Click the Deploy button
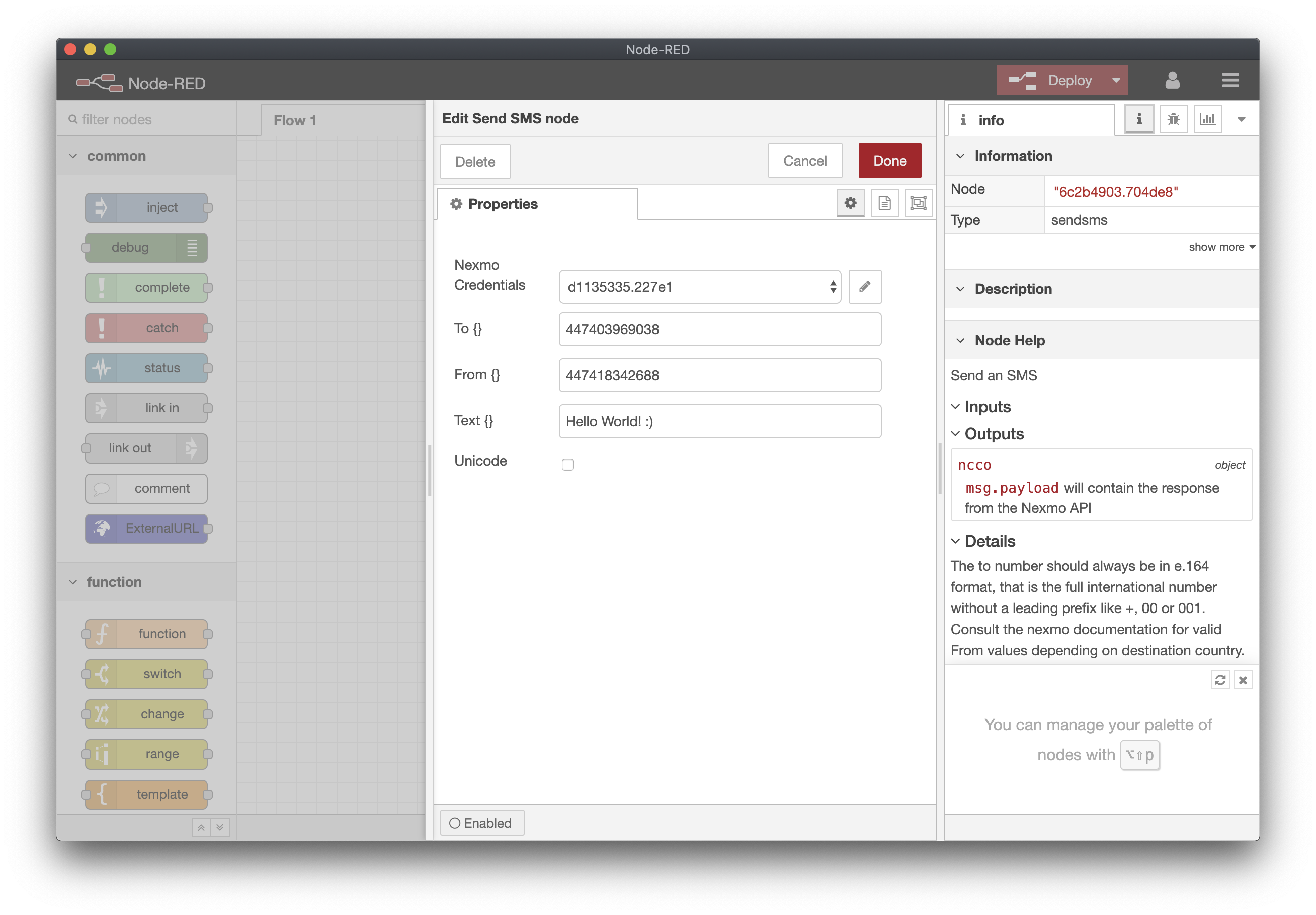Image resolution: width=1316 pixels, height=915 pixels. 1051,81
